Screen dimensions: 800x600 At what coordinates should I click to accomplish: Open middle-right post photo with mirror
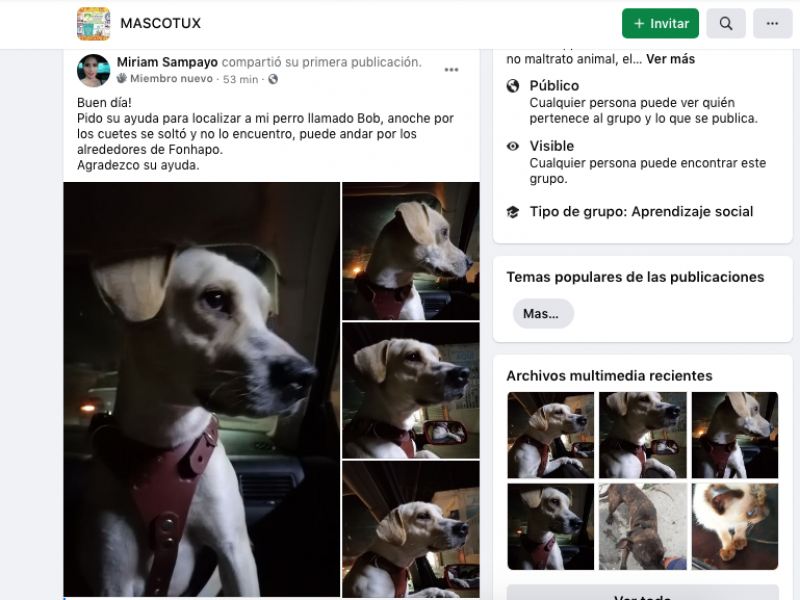[411, 390]
